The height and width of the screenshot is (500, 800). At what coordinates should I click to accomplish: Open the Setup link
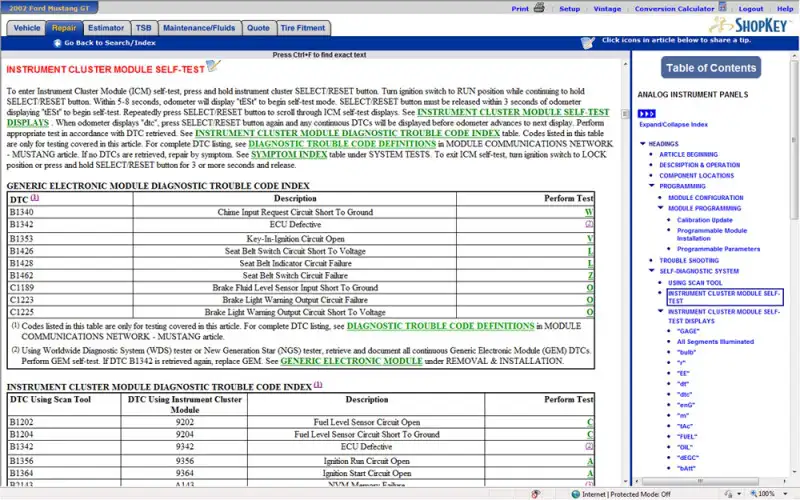click(569, 9)
